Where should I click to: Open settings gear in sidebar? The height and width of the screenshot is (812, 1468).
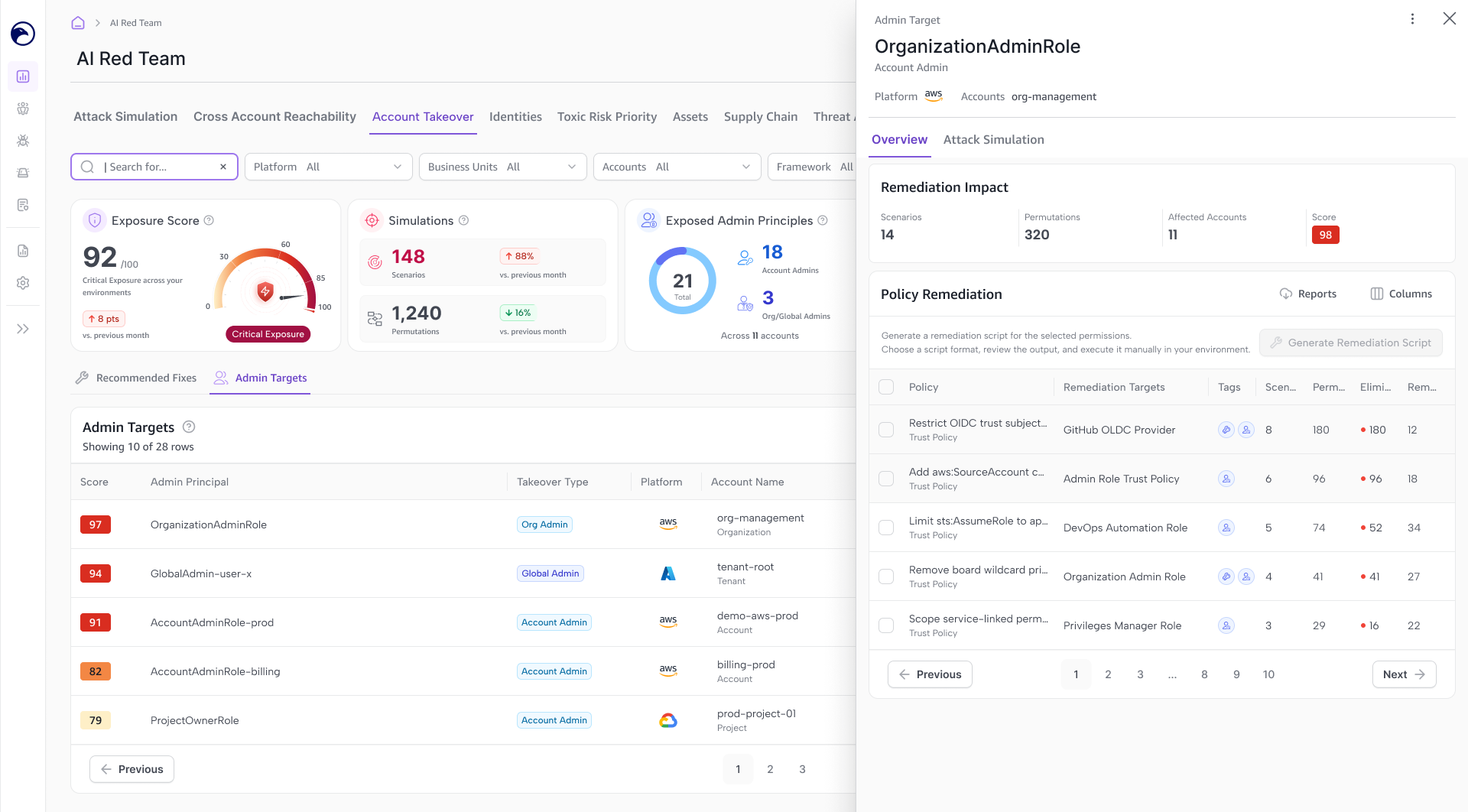coord(23,283)
